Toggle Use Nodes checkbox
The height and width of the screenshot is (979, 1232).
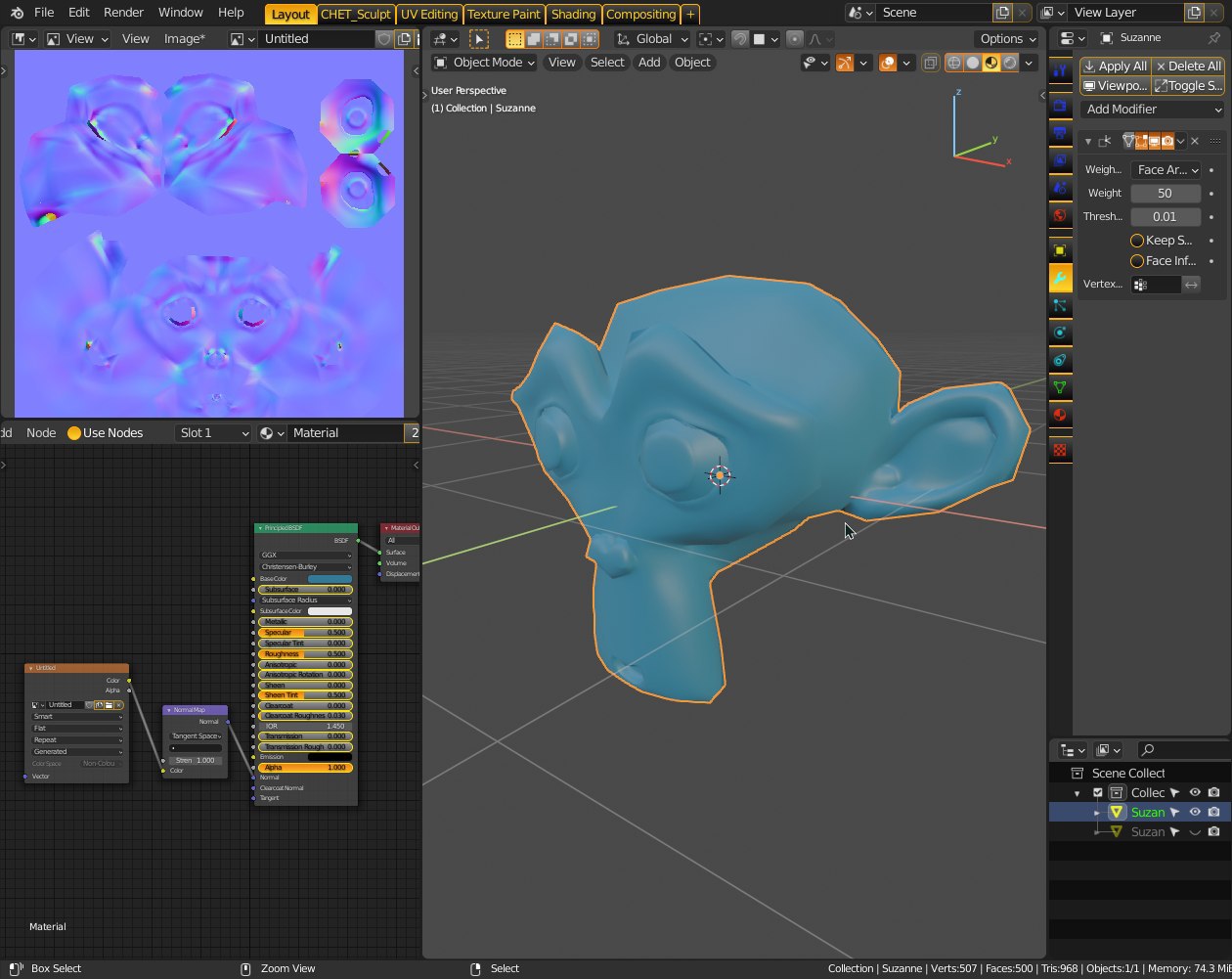(74, 433)
